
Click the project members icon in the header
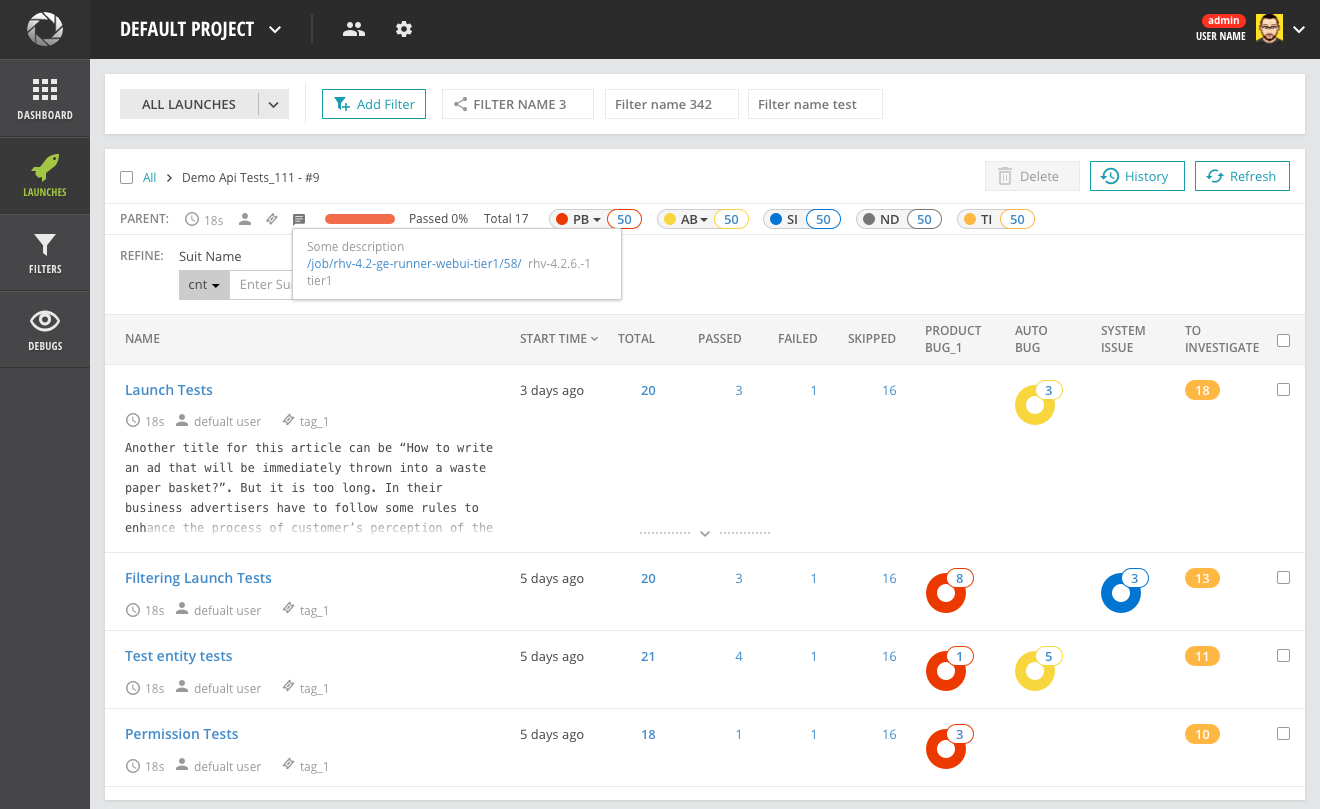click(353, 29)
